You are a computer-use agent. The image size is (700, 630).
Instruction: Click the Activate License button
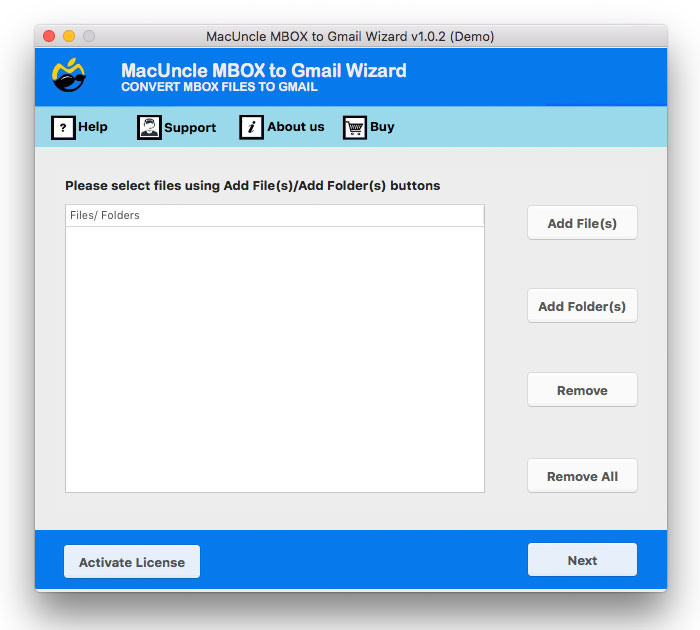(x=132, y=562)
